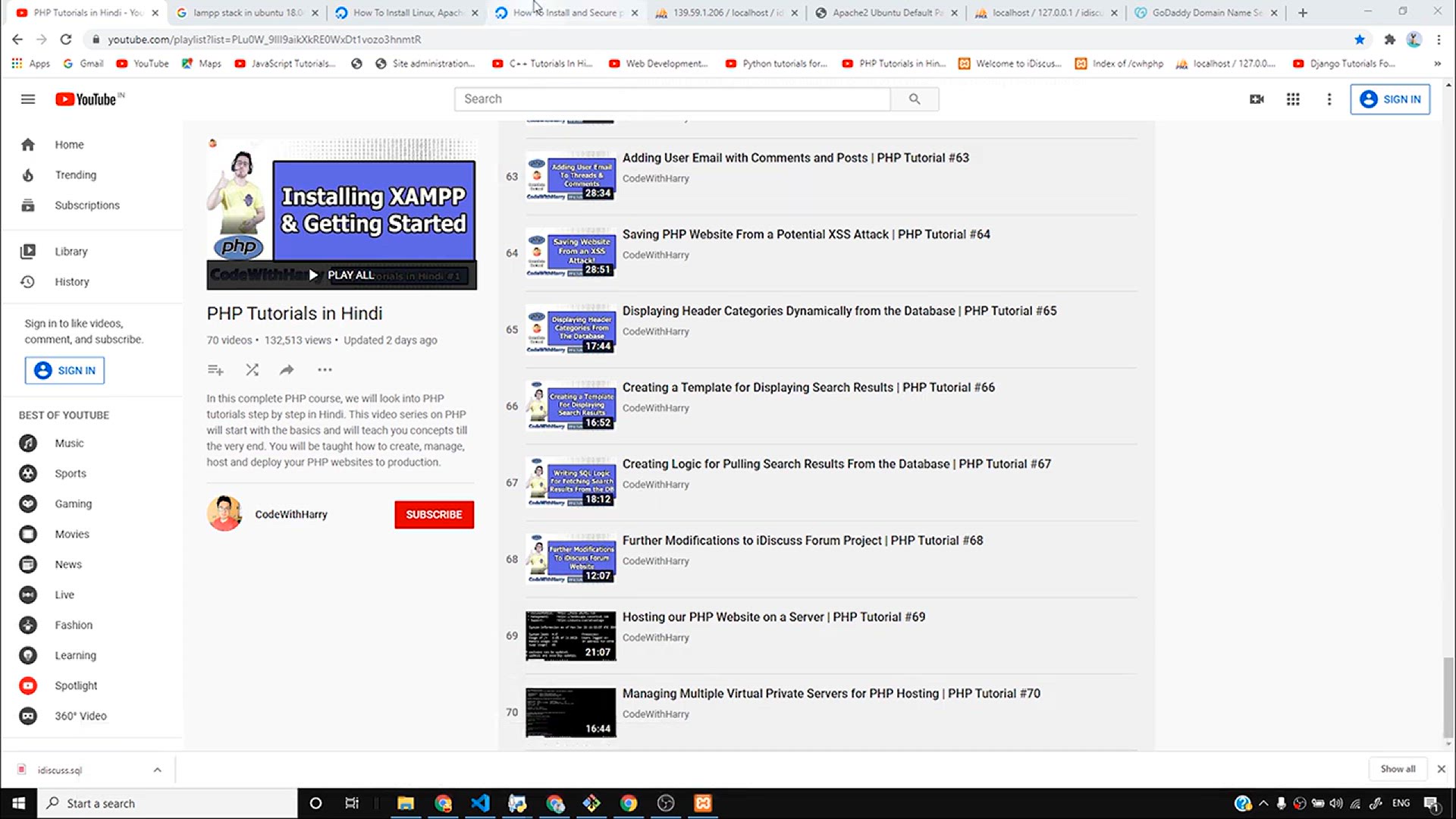Image resolution: width=1456 pixels, height=819 pixels.
Task: Save playlist with add-to-library icon
Action: pos(215,370)
